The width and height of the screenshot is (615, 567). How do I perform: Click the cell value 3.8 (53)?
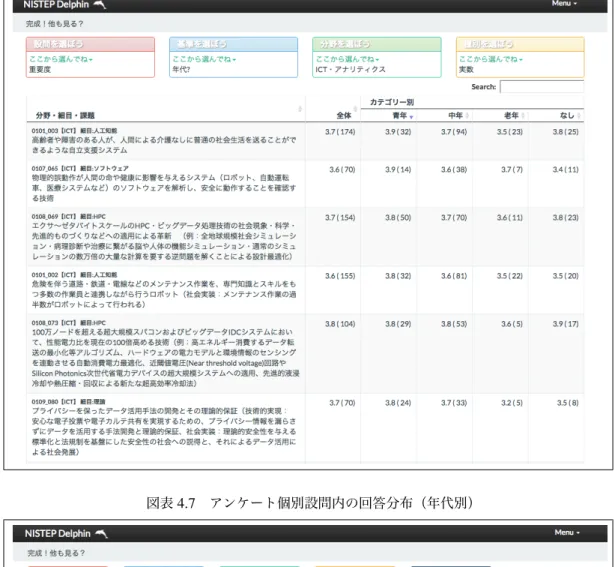coord(454,324)
